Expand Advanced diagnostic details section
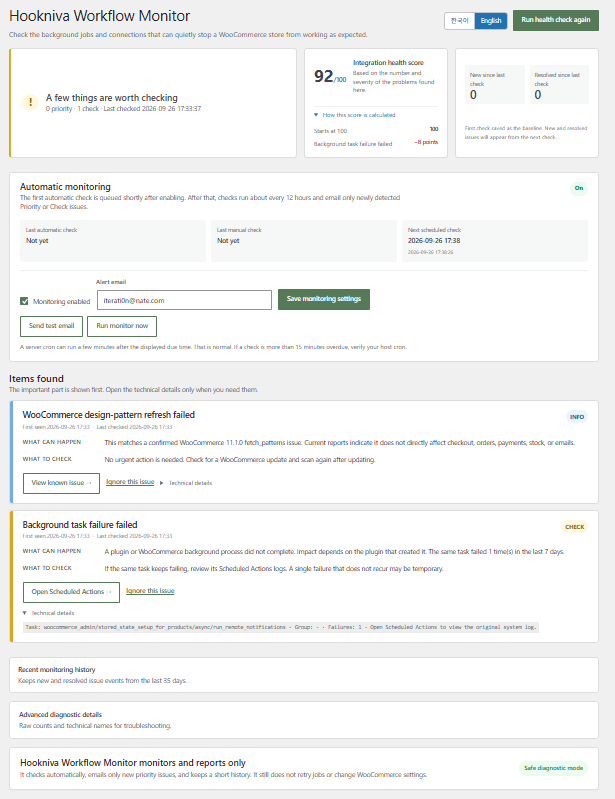Screen dimensions: 615x799 [304, 720]
